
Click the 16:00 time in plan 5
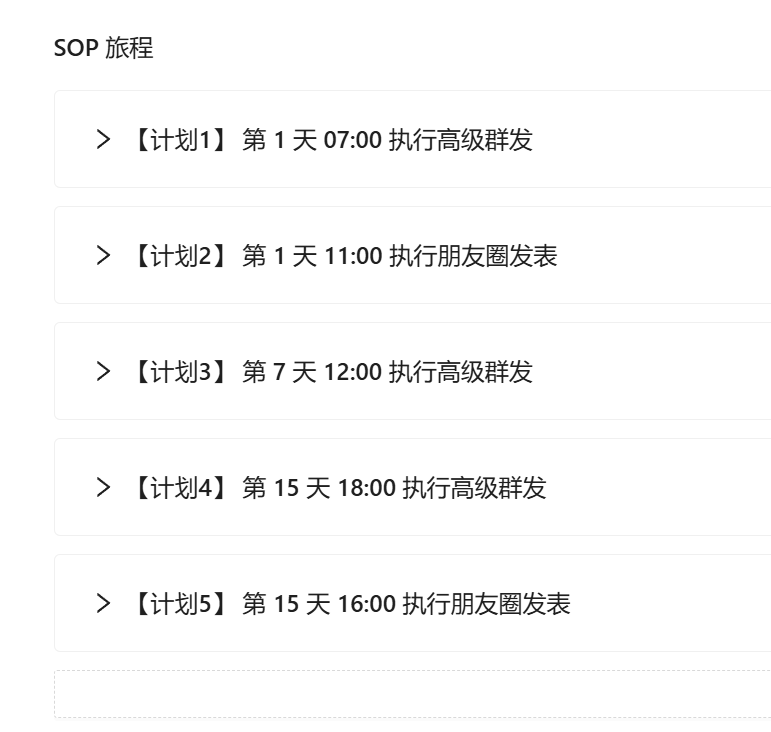pyautogui.click(x=366, y=604)
